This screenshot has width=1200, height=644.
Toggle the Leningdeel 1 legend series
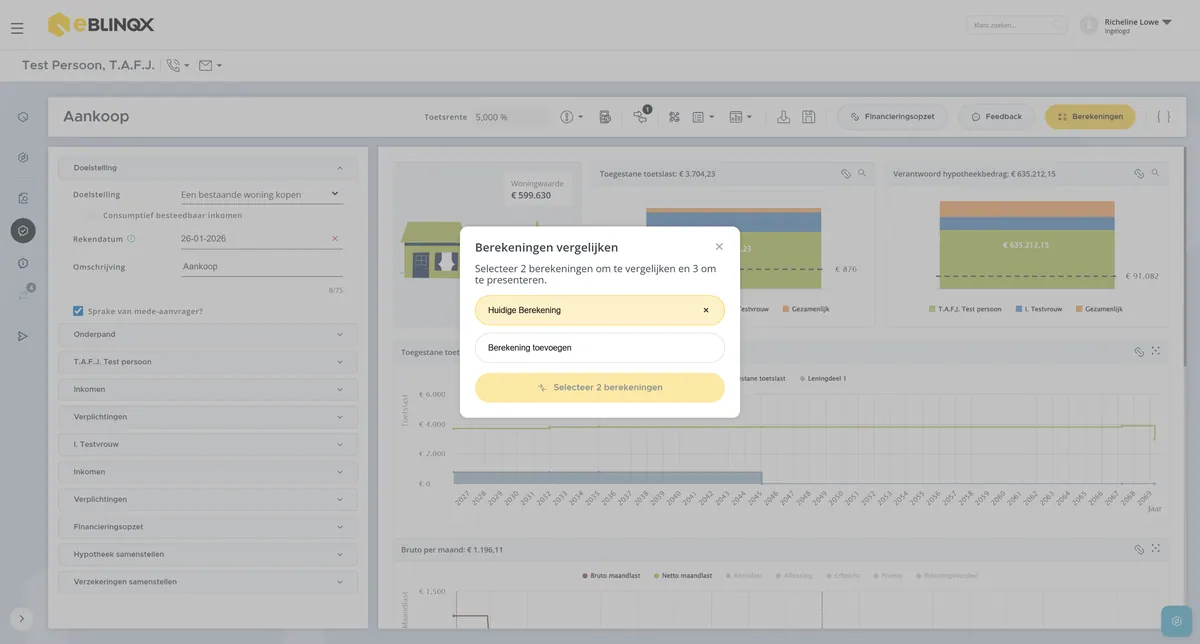click(x=823, y=378)
